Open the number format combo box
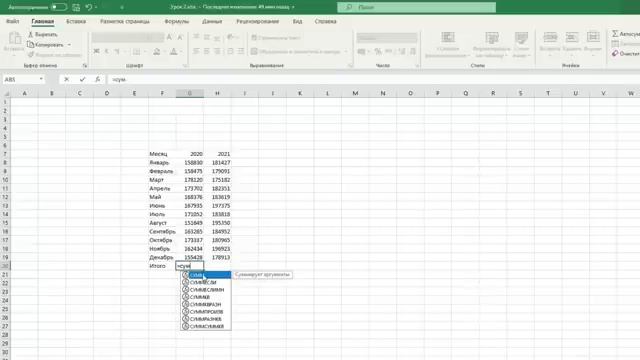Viewport: 640px width, 360px height. click(x=387, y=38)
